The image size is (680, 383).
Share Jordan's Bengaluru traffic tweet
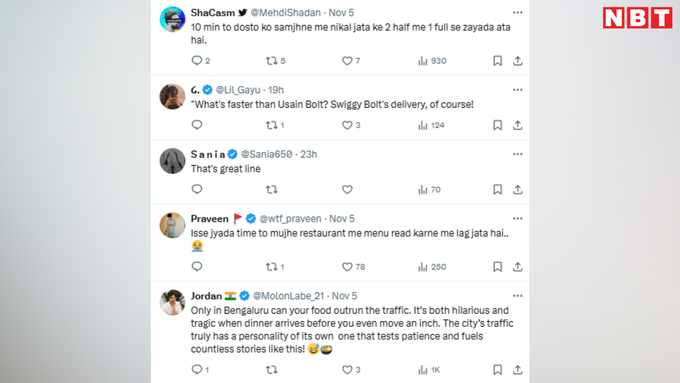click(517, 370)
